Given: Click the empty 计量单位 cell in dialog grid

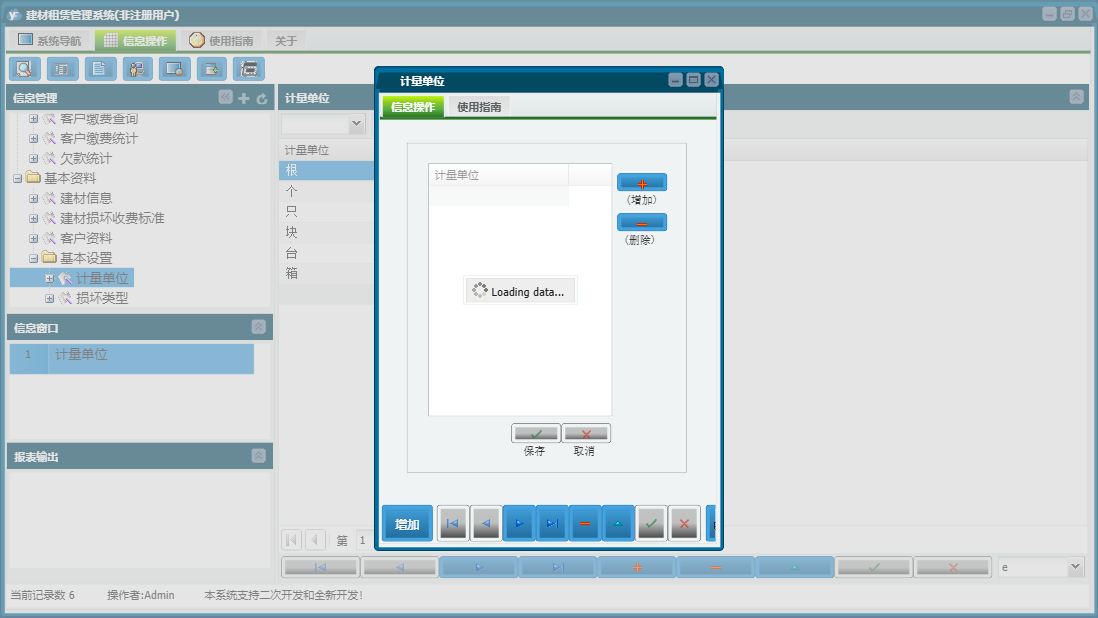Looking at the screenshot, I should tap(499, 196).
